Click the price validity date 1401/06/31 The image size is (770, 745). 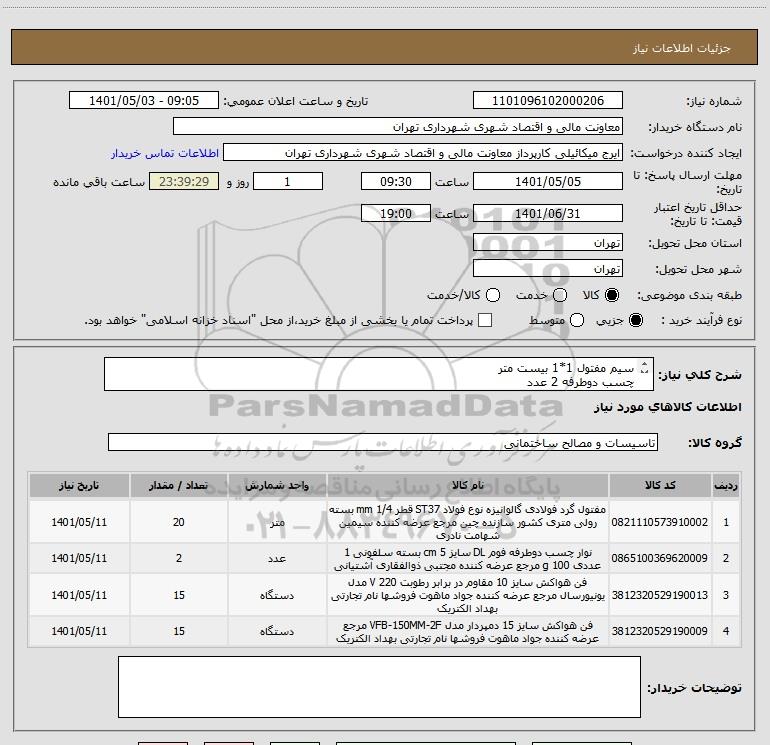(x=548, y=214)
